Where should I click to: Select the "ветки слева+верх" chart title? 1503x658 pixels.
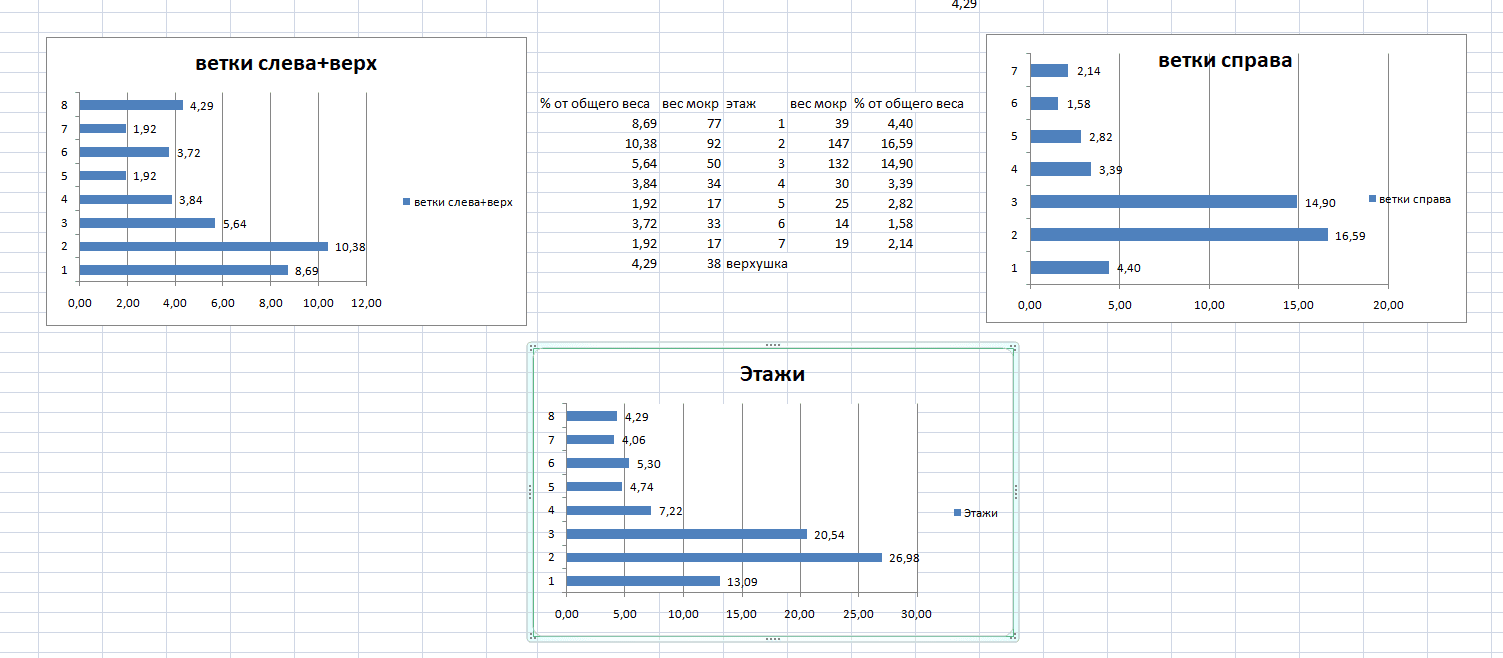pos(286,64)
